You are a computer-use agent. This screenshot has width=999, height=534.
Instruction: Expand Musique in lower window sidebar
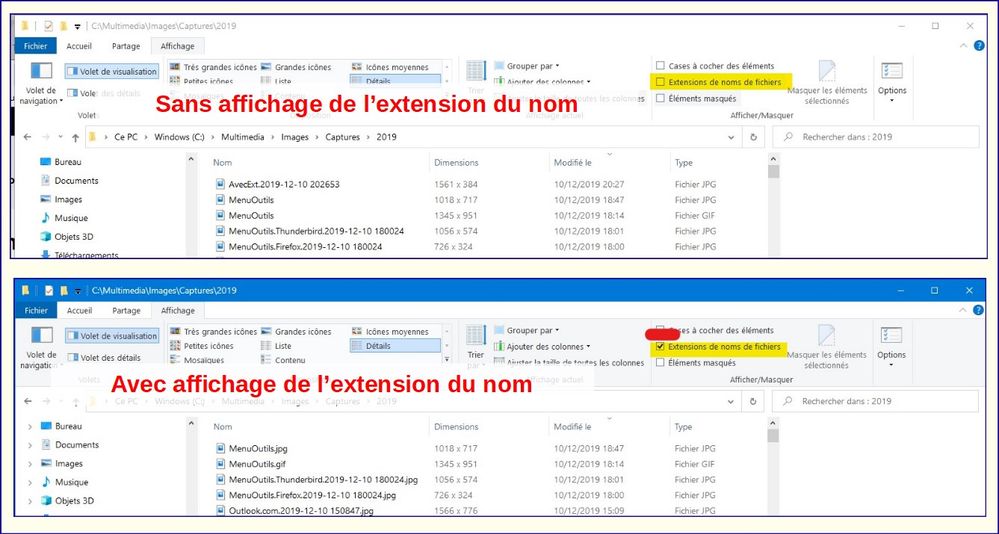pos(29,482)
